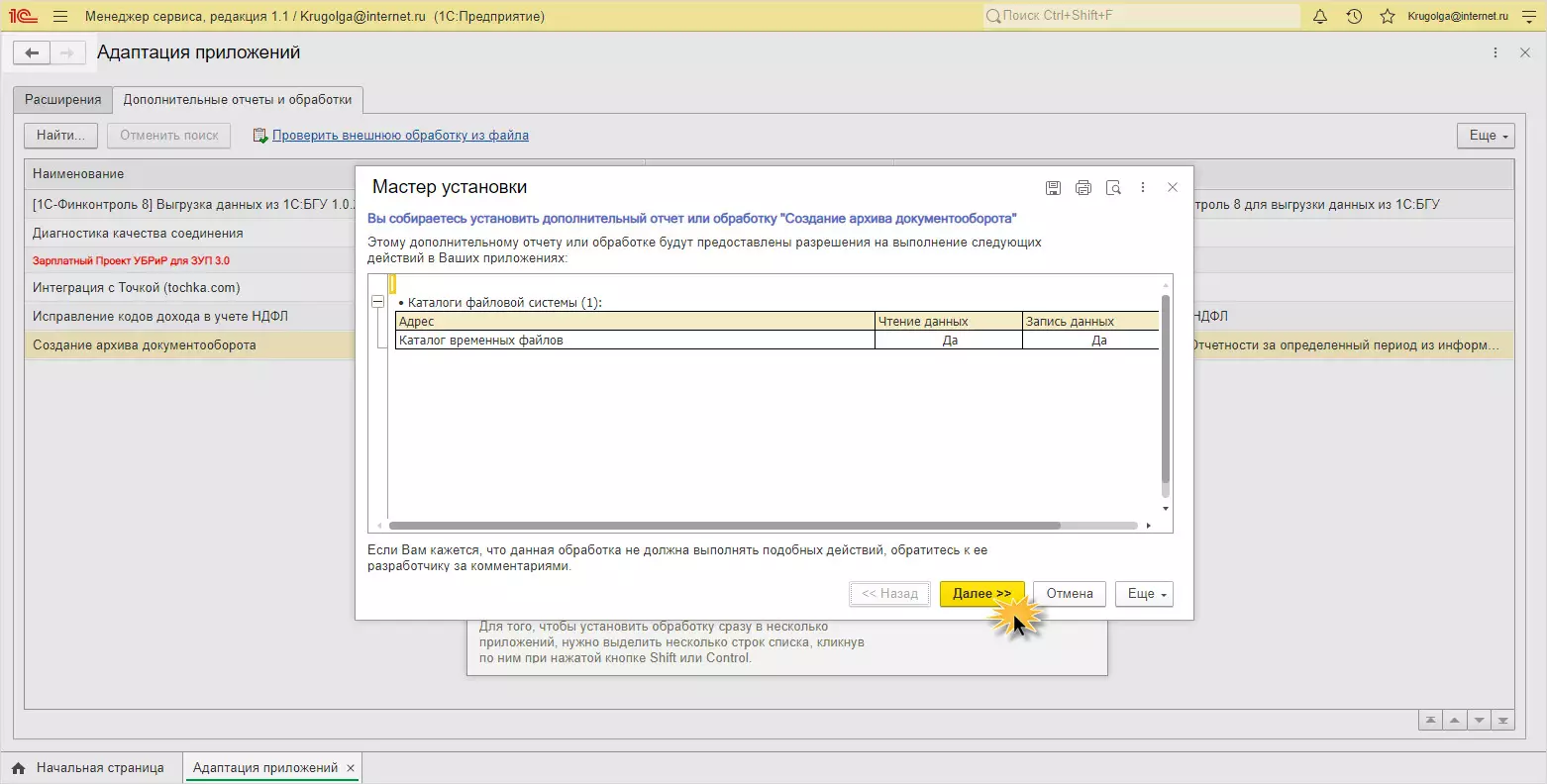This screenshot has width=1547, height=784.
Task: Go to home page icon in bottom bar
Action: 19,768
